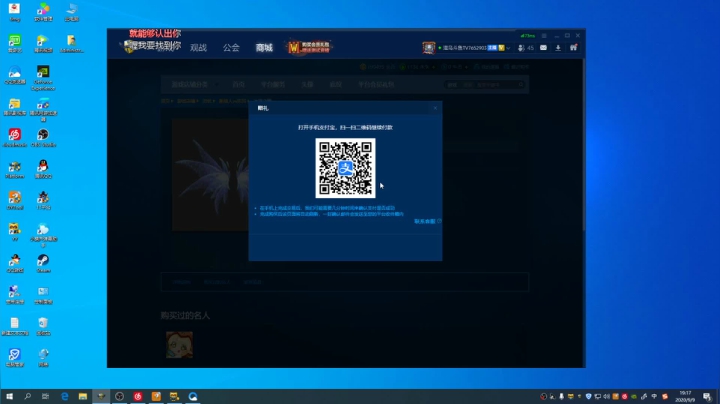Click the microphone icon in system tray
Viewport: 720px width, 404px height.
tap(561, 396)
